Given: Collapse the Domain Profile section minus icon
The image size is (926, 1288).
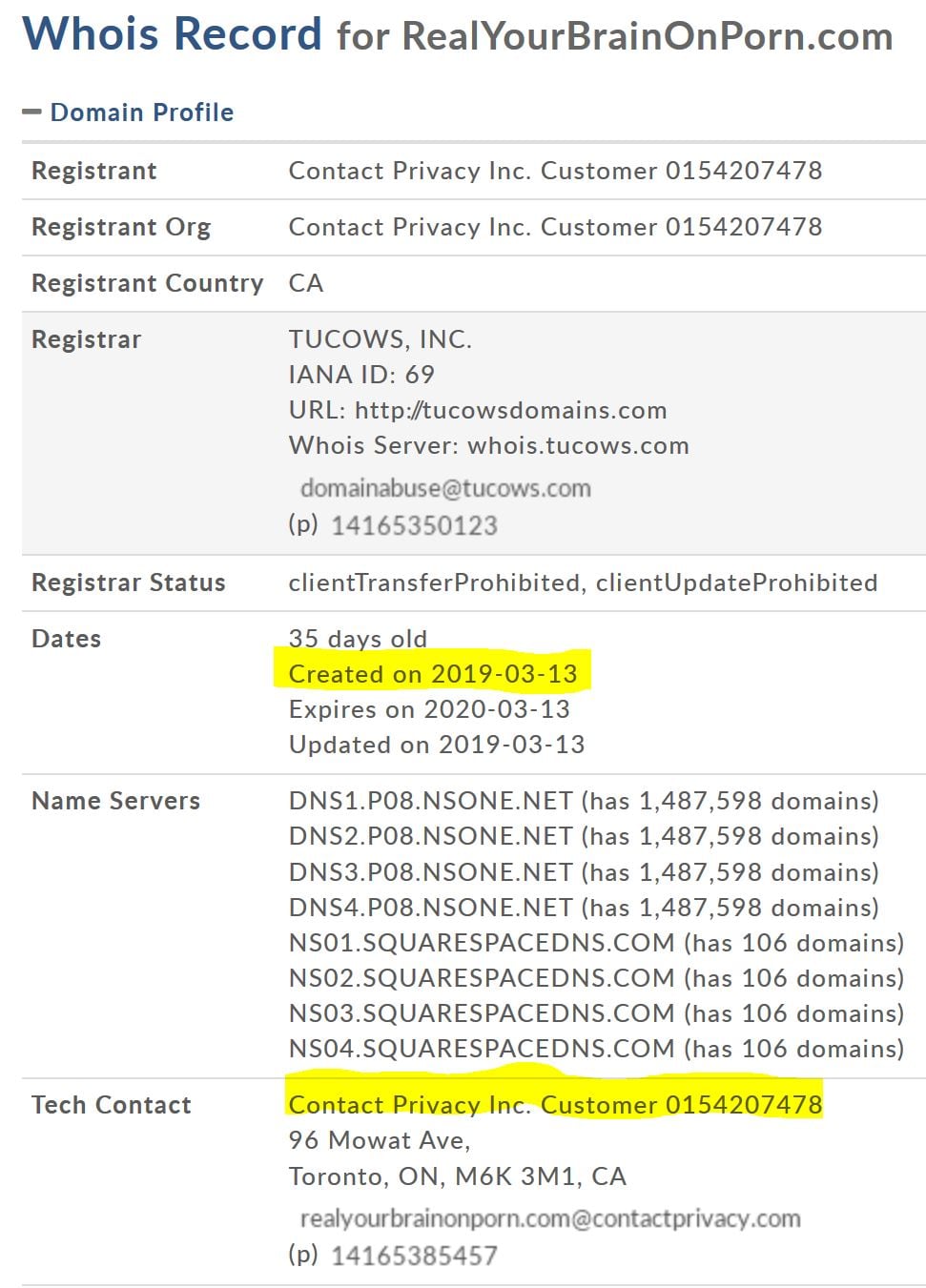Looking at the screenshot, I should point(31,112).
